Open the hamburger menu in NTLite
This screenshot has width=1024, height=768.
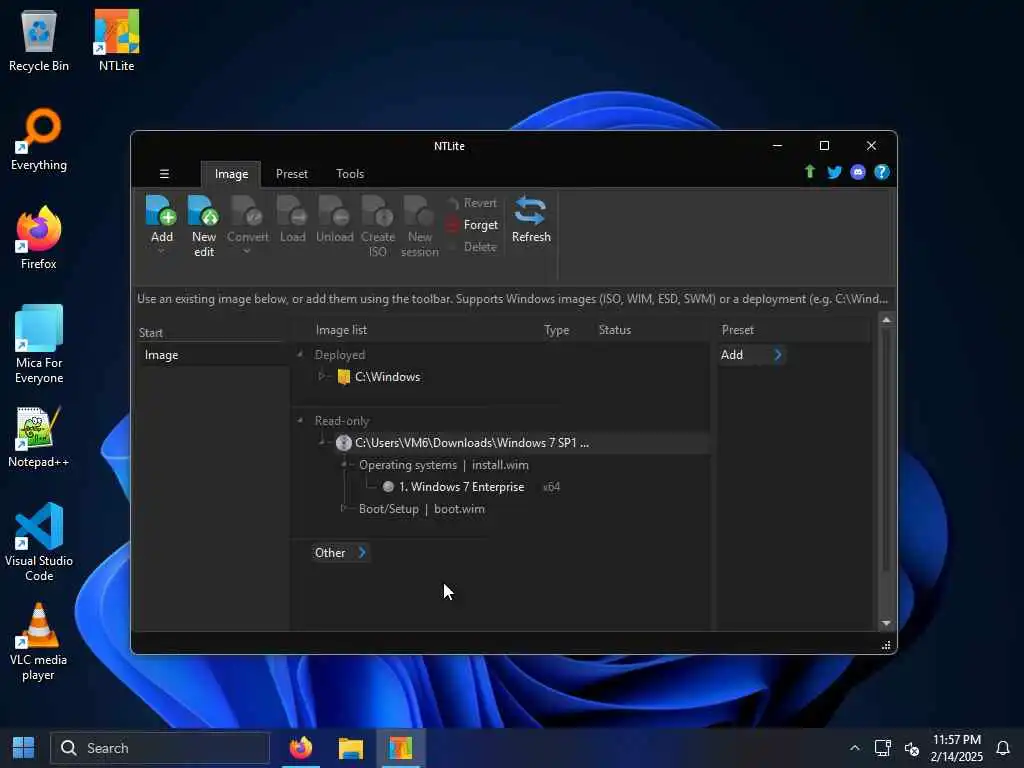[x=165, y=174]
